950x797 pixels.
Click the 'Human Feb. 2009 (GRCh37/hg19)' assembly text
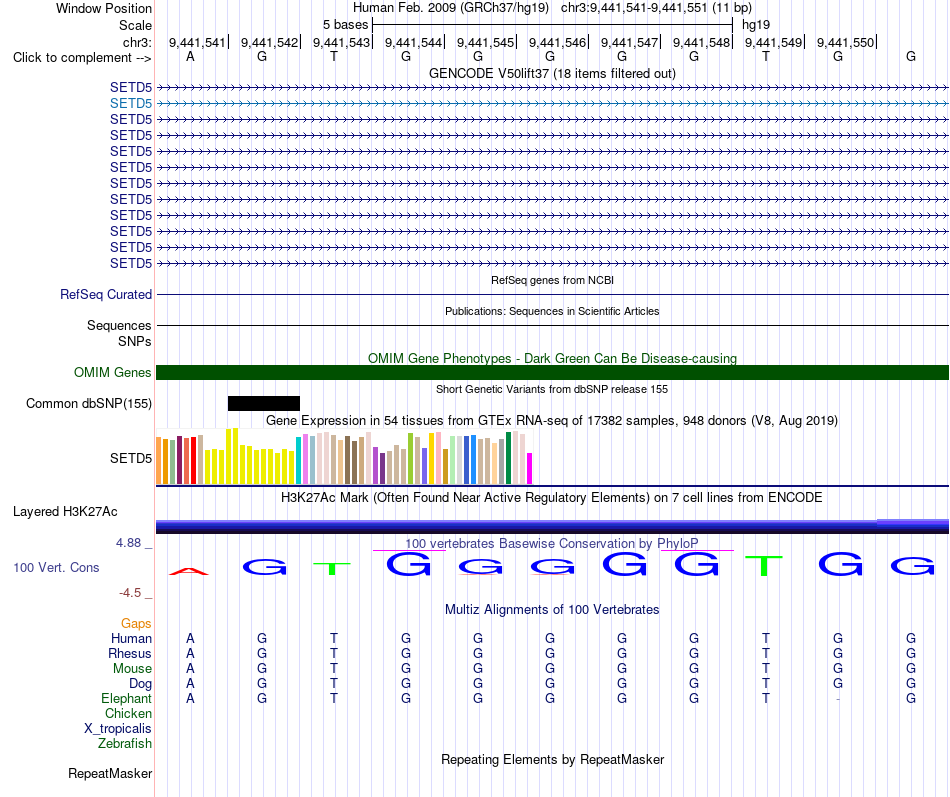pos(451,8)
